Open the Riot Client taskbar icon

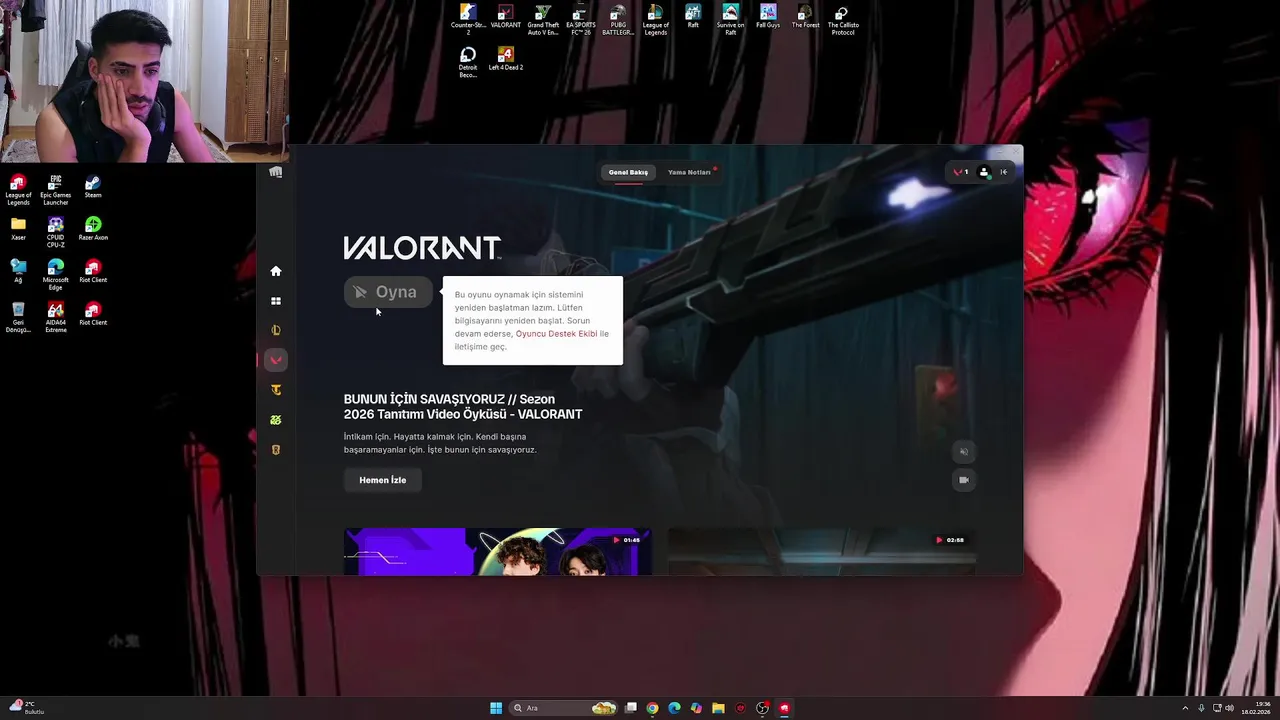785,708
